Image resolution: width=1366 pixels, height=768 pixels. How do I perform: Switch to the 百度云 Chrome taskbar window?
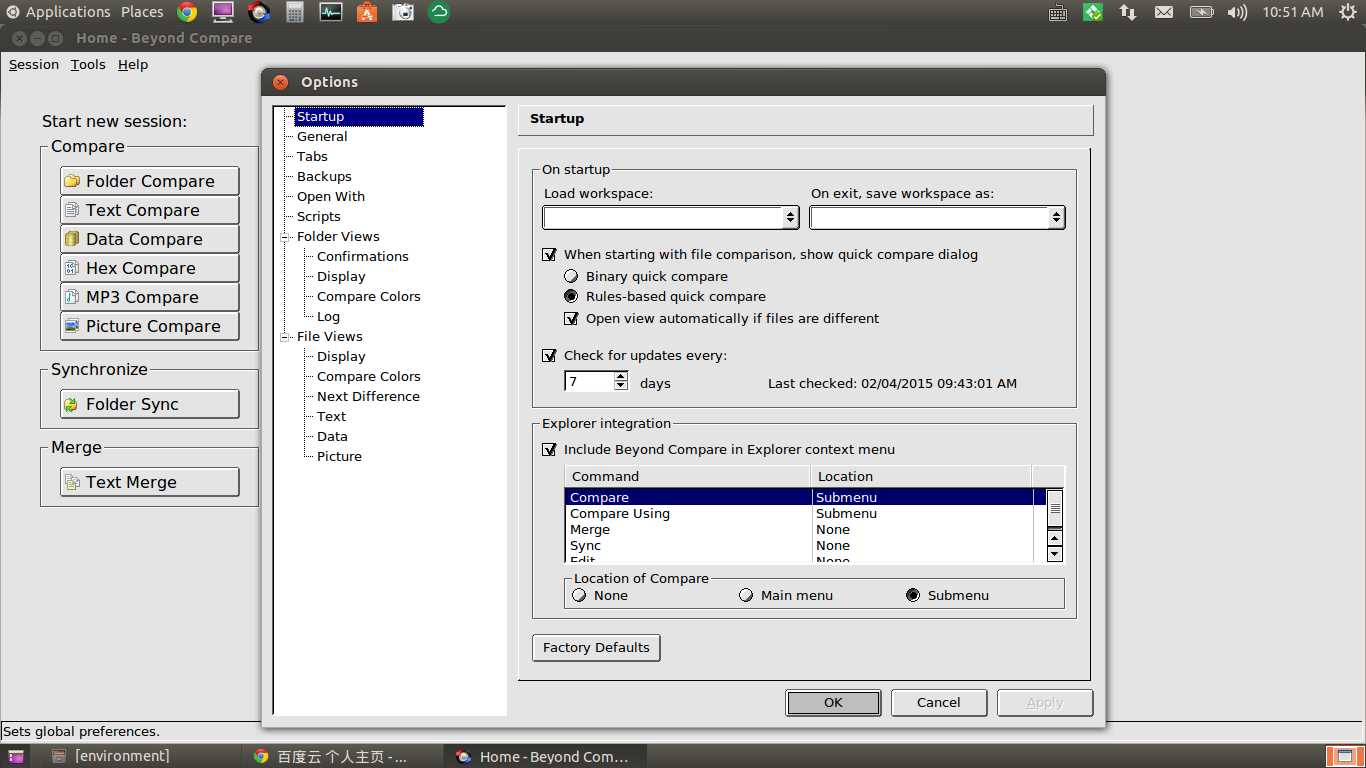[342, 756]
